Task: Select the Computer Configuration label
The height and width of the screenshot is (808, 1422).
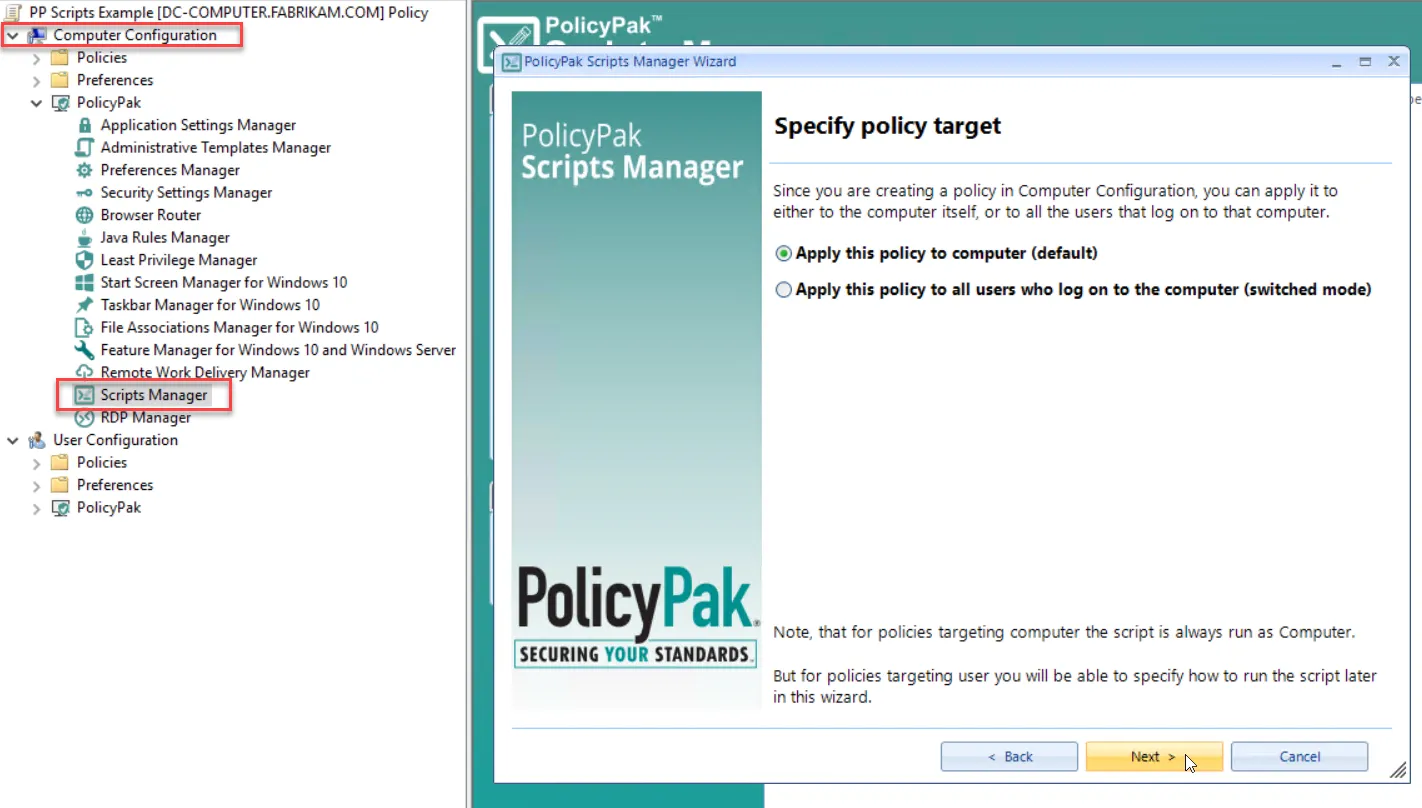Action: (135, 35)
